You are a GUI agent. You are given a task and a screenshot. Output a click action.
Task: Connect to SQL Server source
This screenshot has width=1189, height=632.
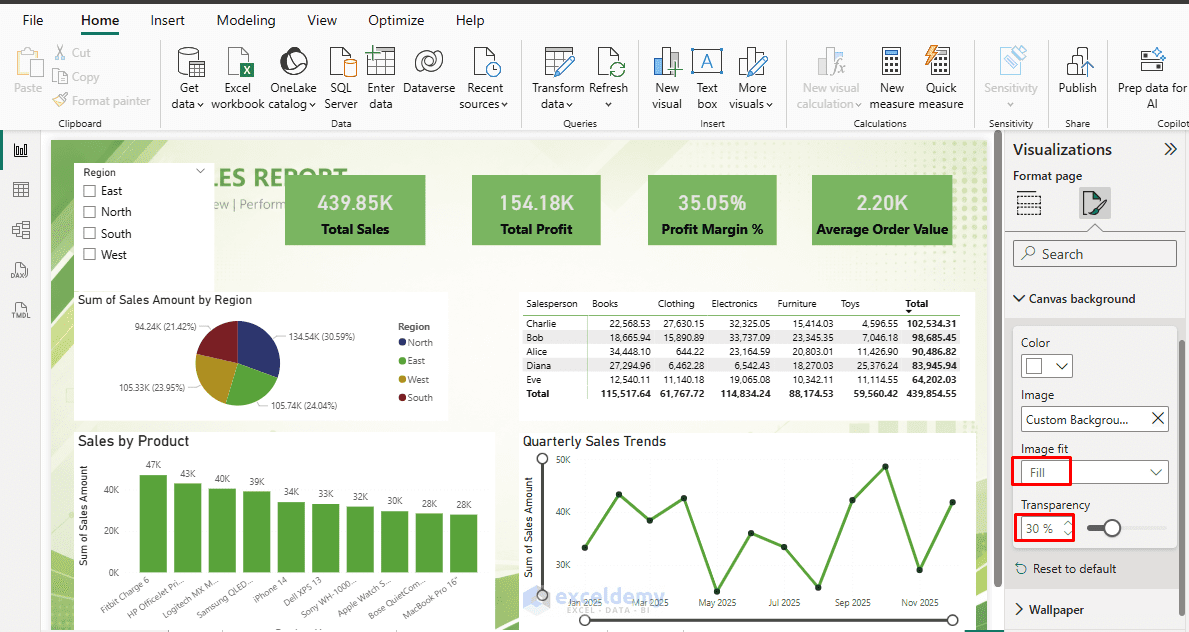pyautogui.click(x=341, y=78)
